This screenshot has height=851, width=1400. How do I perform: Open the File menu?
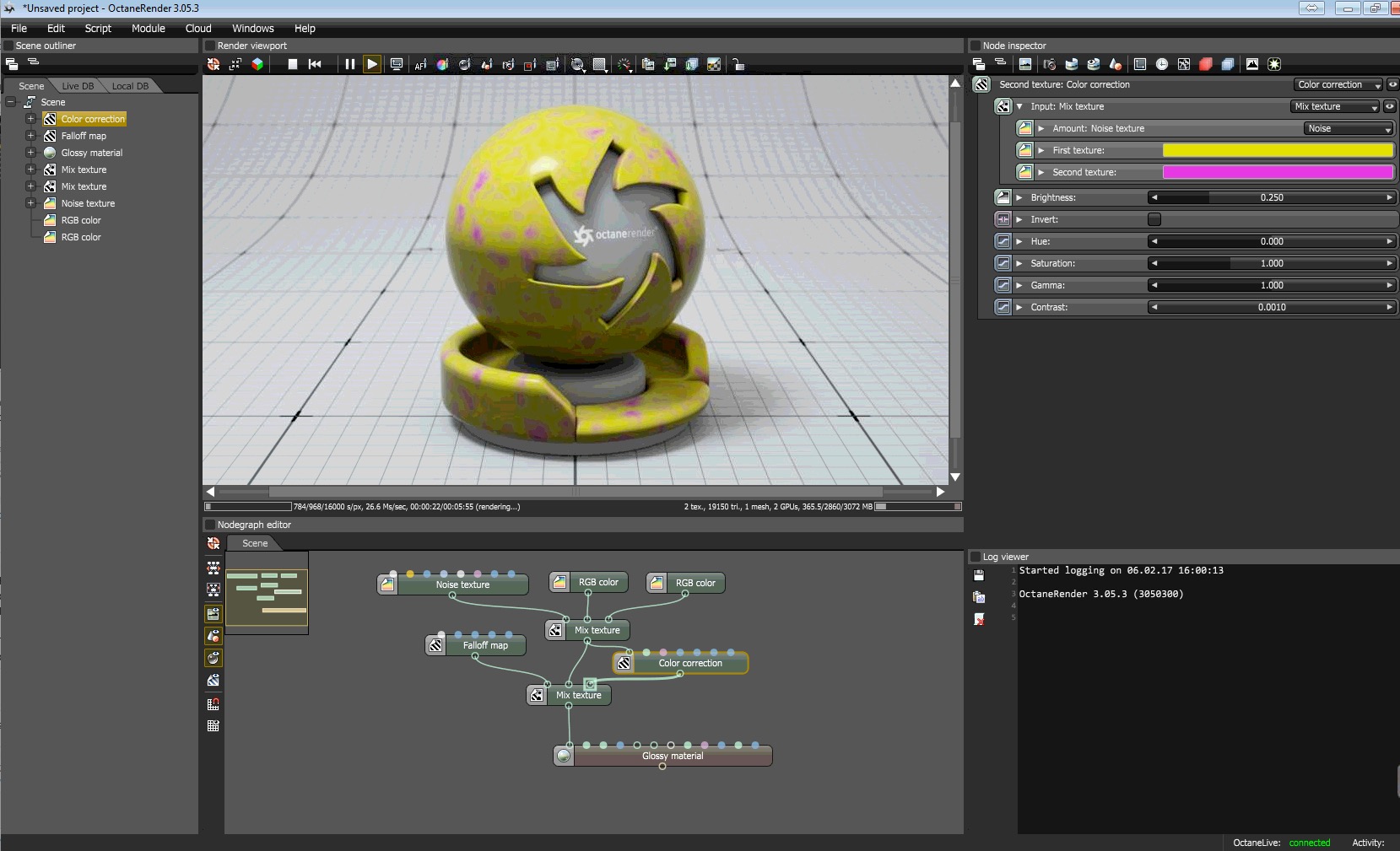[x=19, y=28]
